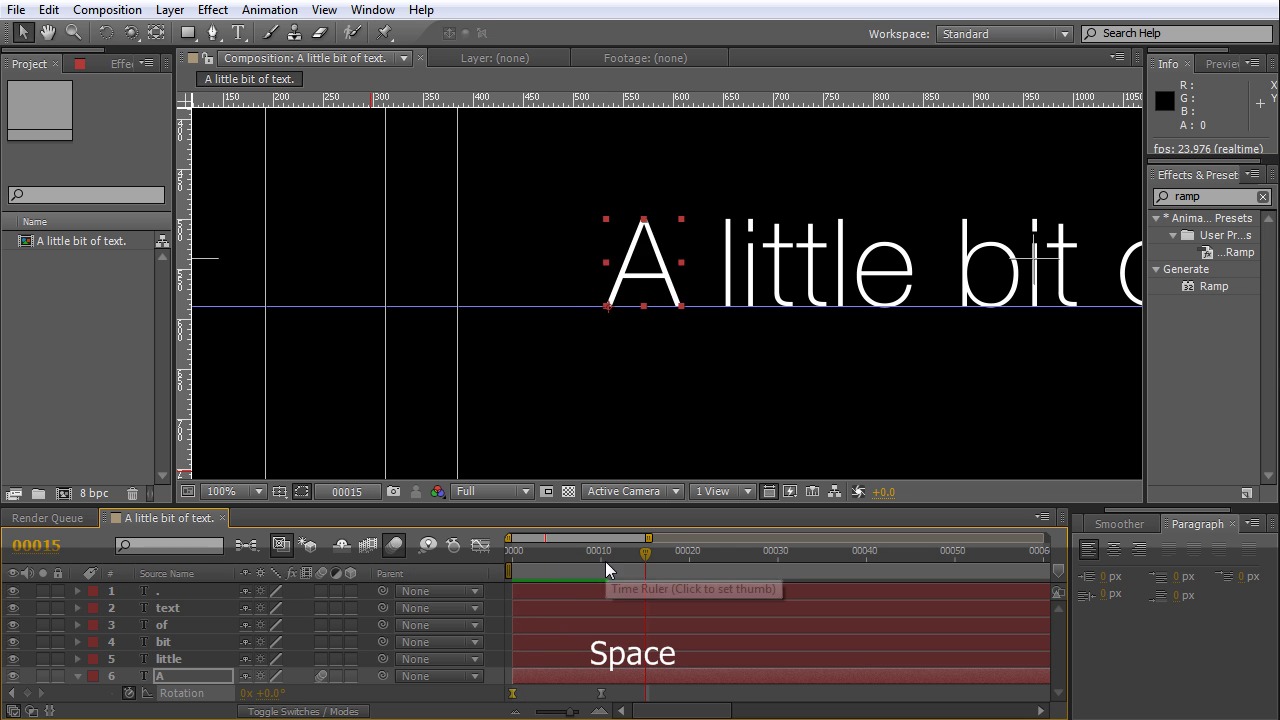1280x720 pixels.
Task: Open the resolution dropdown showing Full
Action: point(492,492)
